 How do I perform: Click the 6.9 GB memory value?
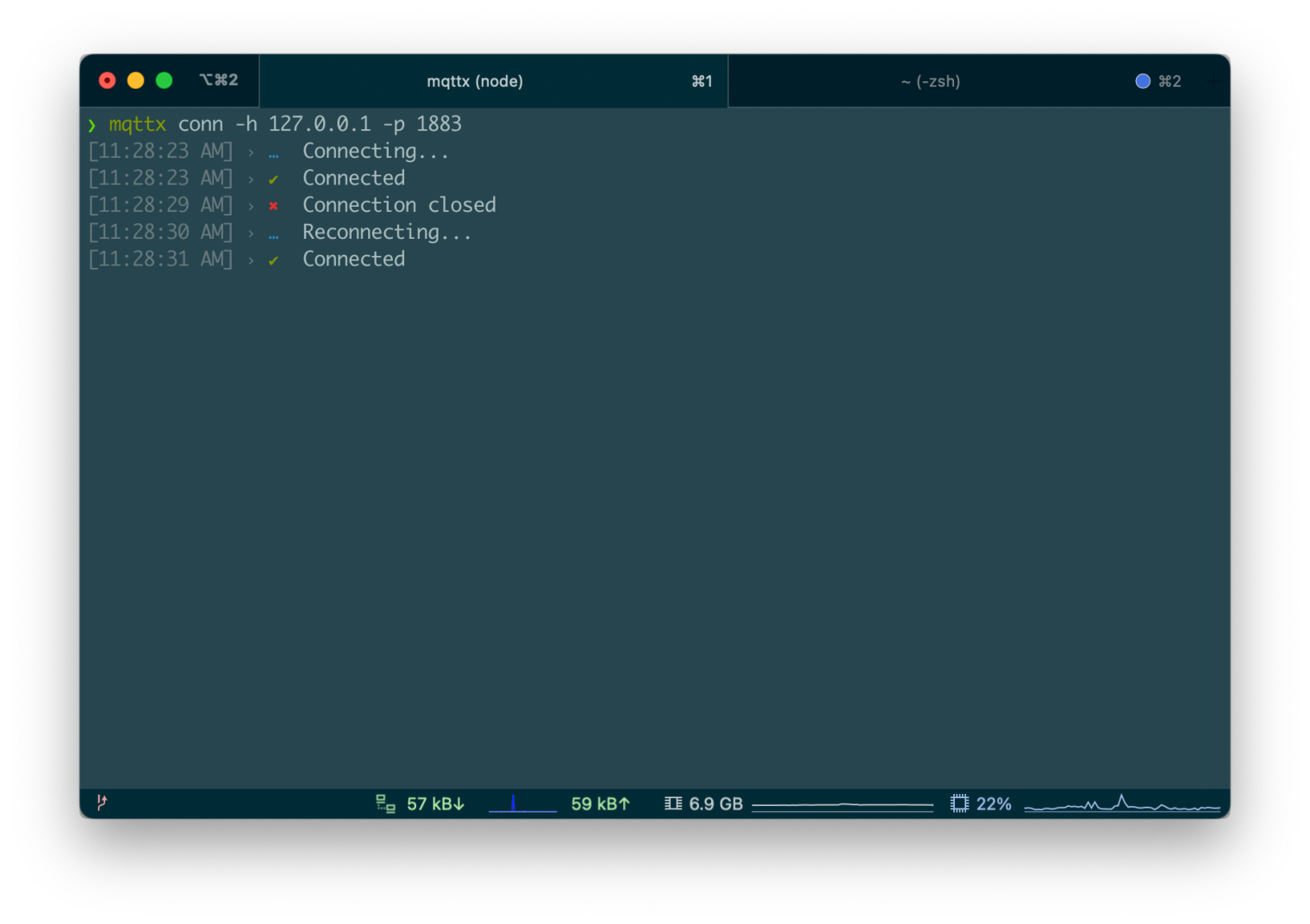715,803
